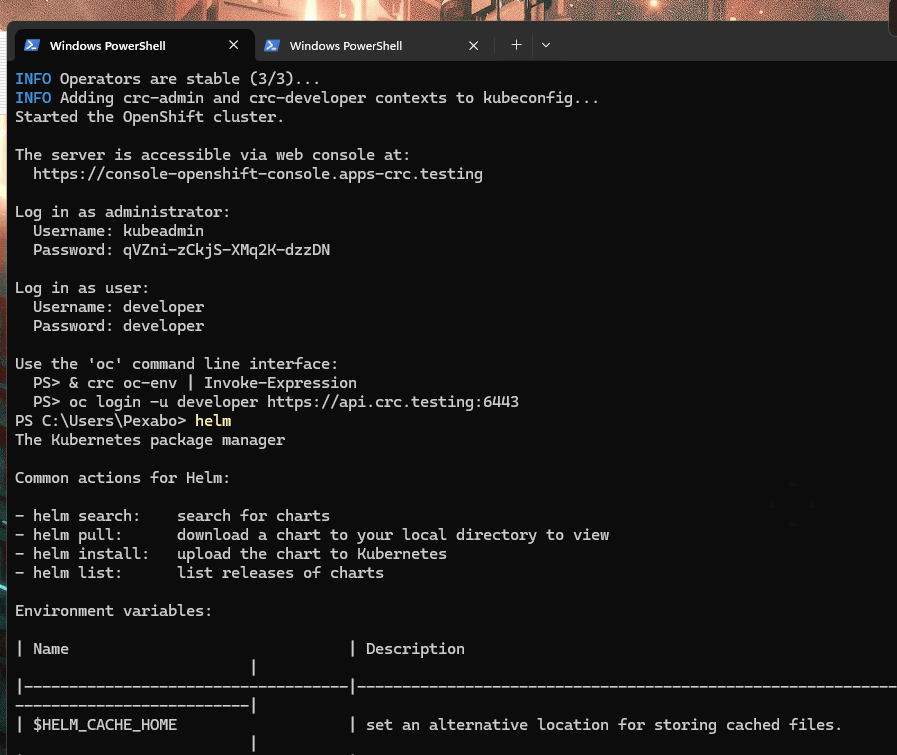The image size is (897, 755).
Task: Click the 'Log in as administrator:' line
Action: click(x=122, y=212)
